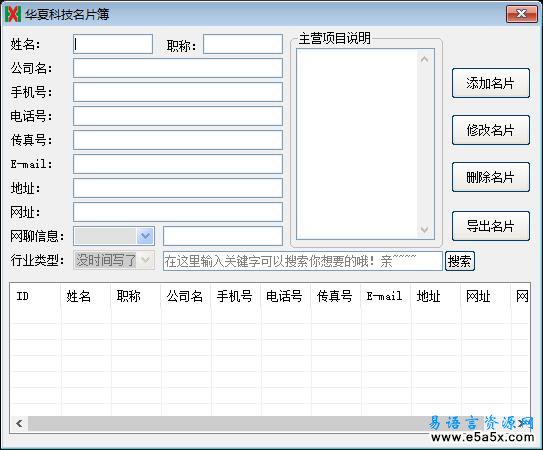Focus the 电话号 input field
The image size is (543, 450).
(178, 116)
